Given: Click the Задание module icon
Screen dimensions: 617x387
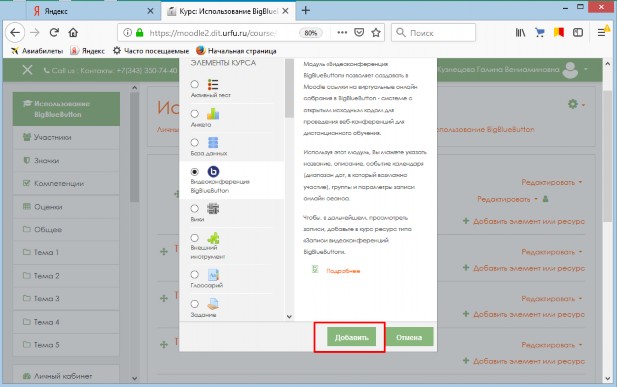Looking at the screenshot, I should coord(213,304).
